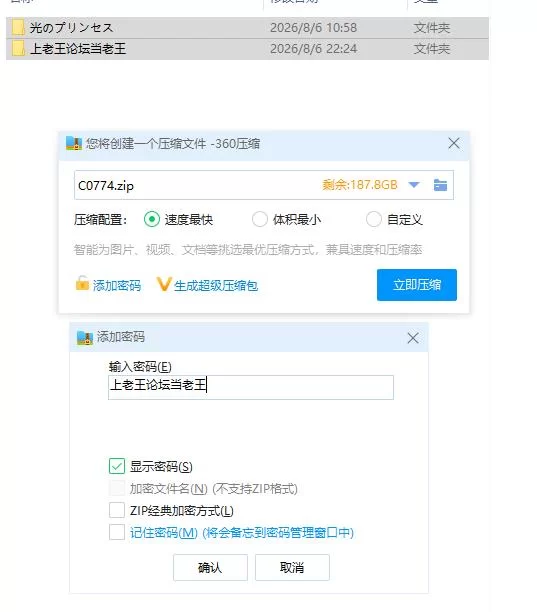Uncheck the 显示密码(S) checkbox
Image resolution: width=537 pixels, height=612 pixels.
(117, 466)
